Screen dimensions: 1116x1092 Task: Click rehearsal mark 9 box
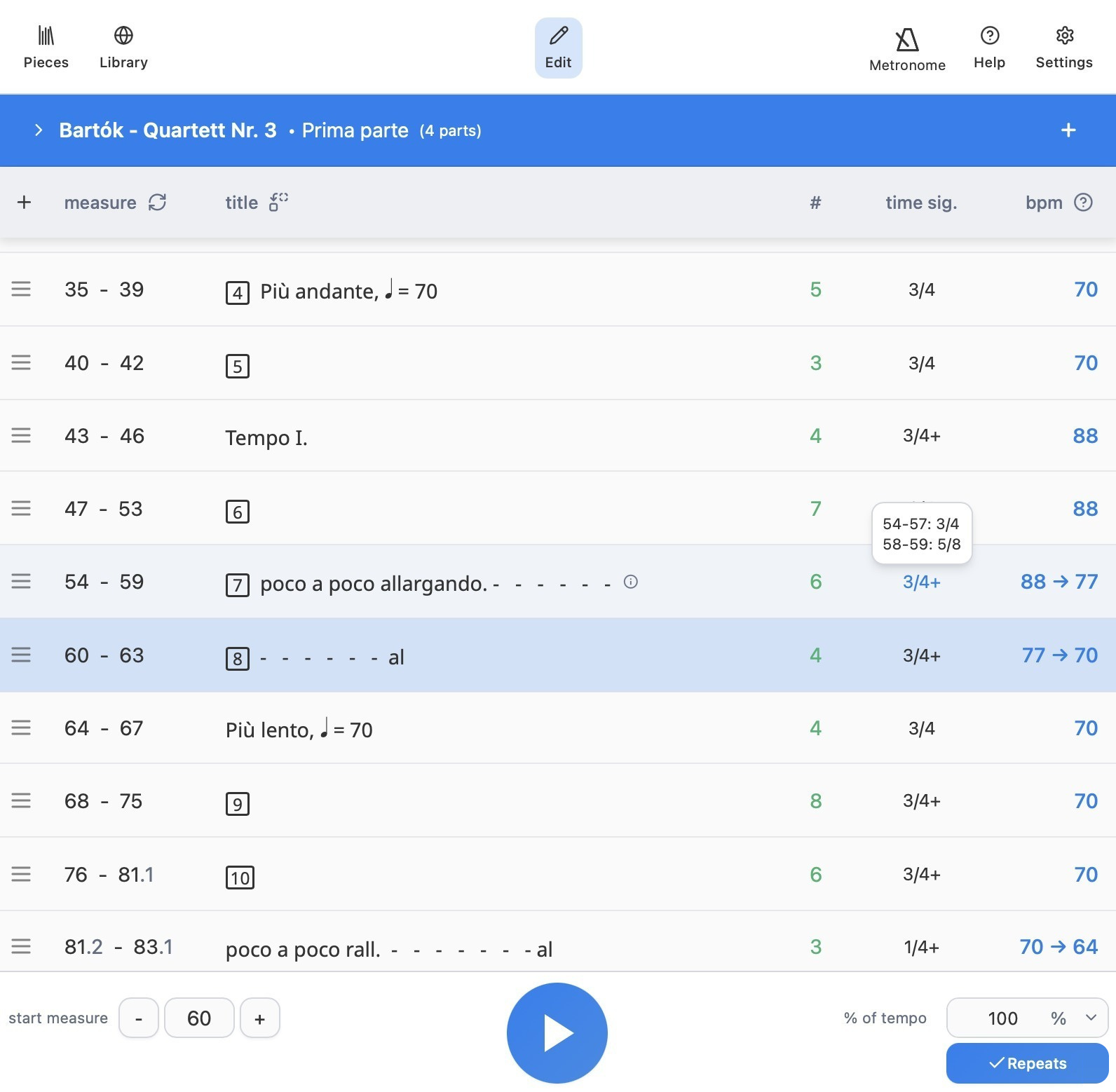pos(238,804)
